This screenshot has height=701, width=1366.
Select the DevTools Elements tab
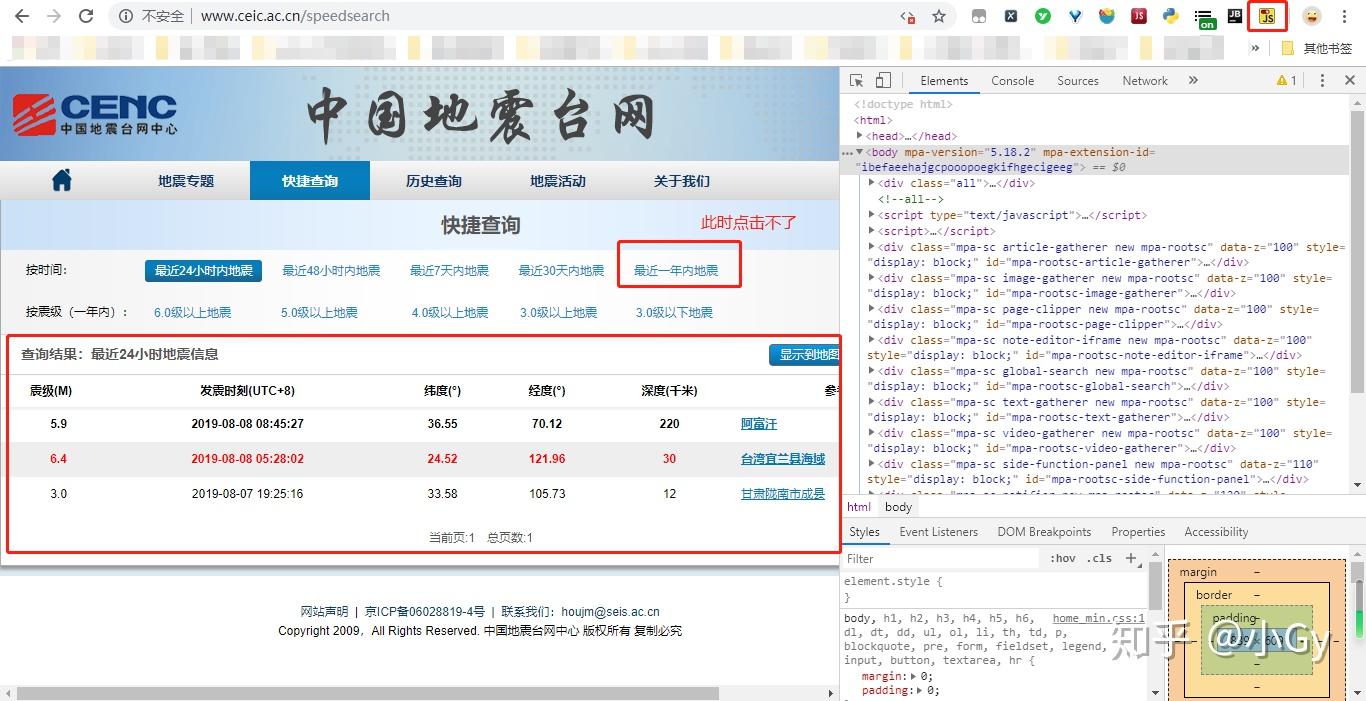[x=944, y=81]
